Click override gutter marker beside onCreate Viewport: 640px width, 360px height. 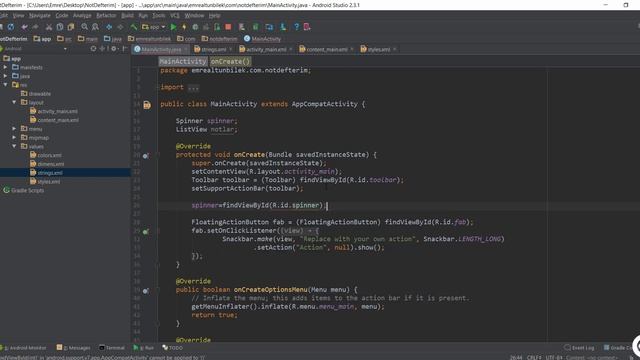click(145, 156)
